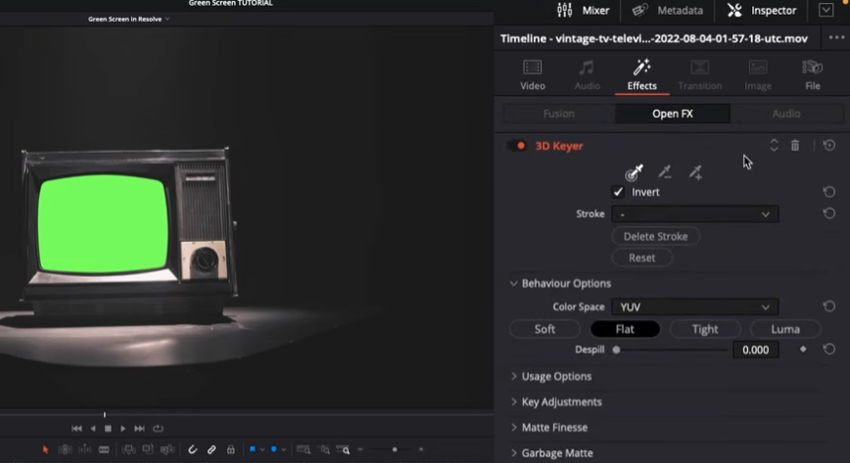Image resolution: width=850 pixels, height=463 pixels.
Task: Select the Soft behaviour option
Action: coord(545,329)
